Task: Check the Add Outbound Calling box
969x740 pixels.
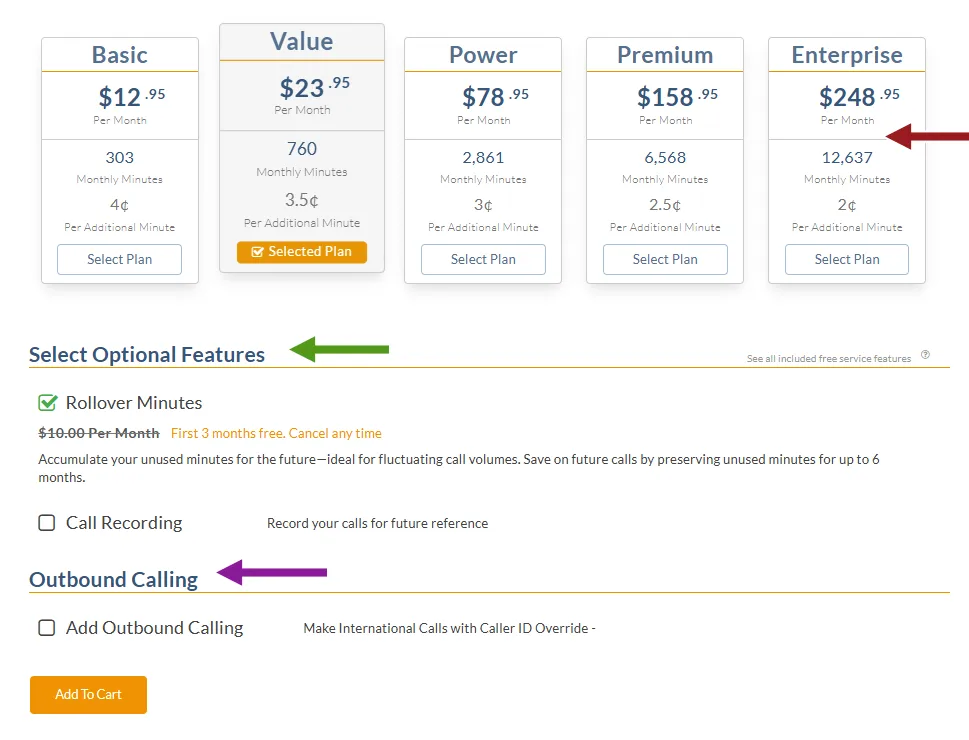Action: [x=47, y=628]
